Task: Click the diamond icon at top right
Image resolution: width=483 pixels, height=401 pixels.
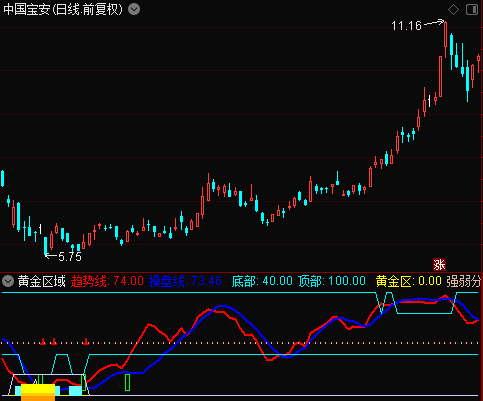Action: pyautogui.click(x=453, y=9)
